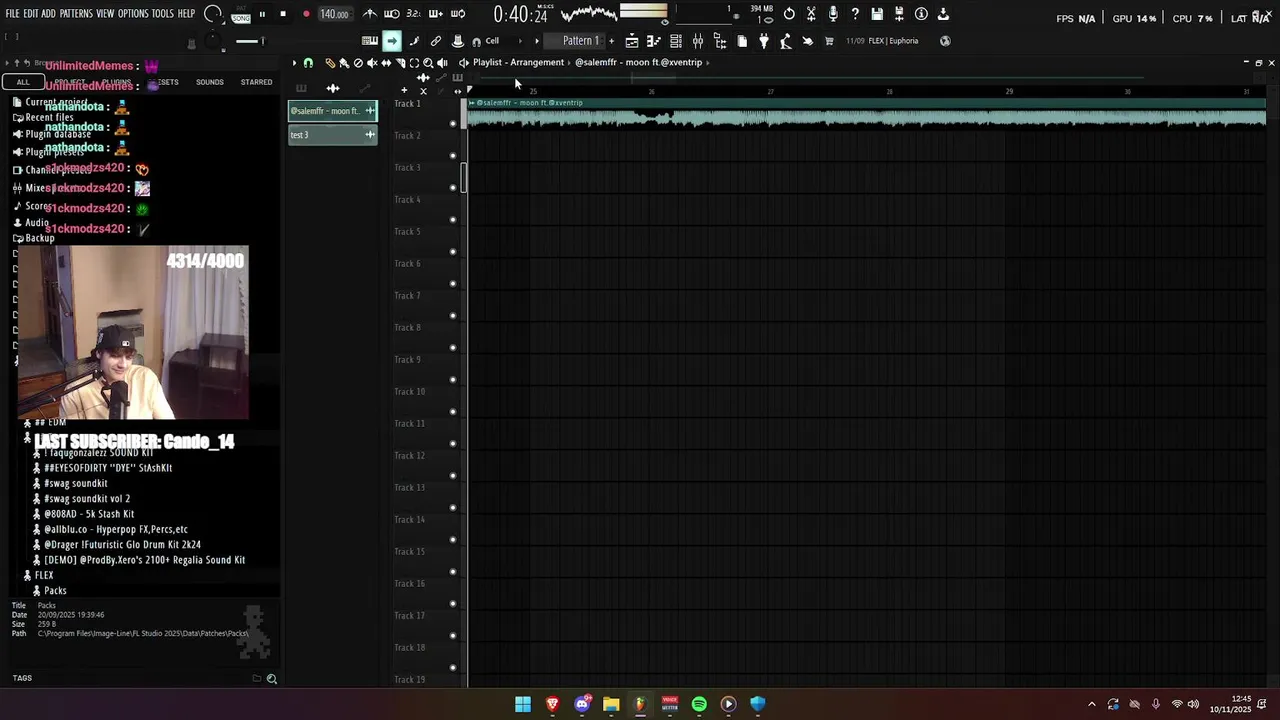Open the HELP menu

coord(187,14)
